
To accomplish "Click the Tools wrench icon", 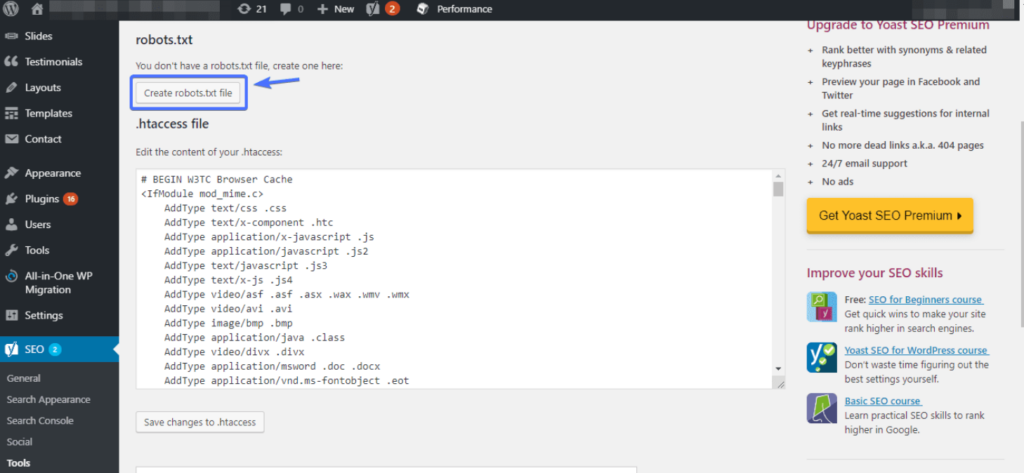I will pos(11,250).
